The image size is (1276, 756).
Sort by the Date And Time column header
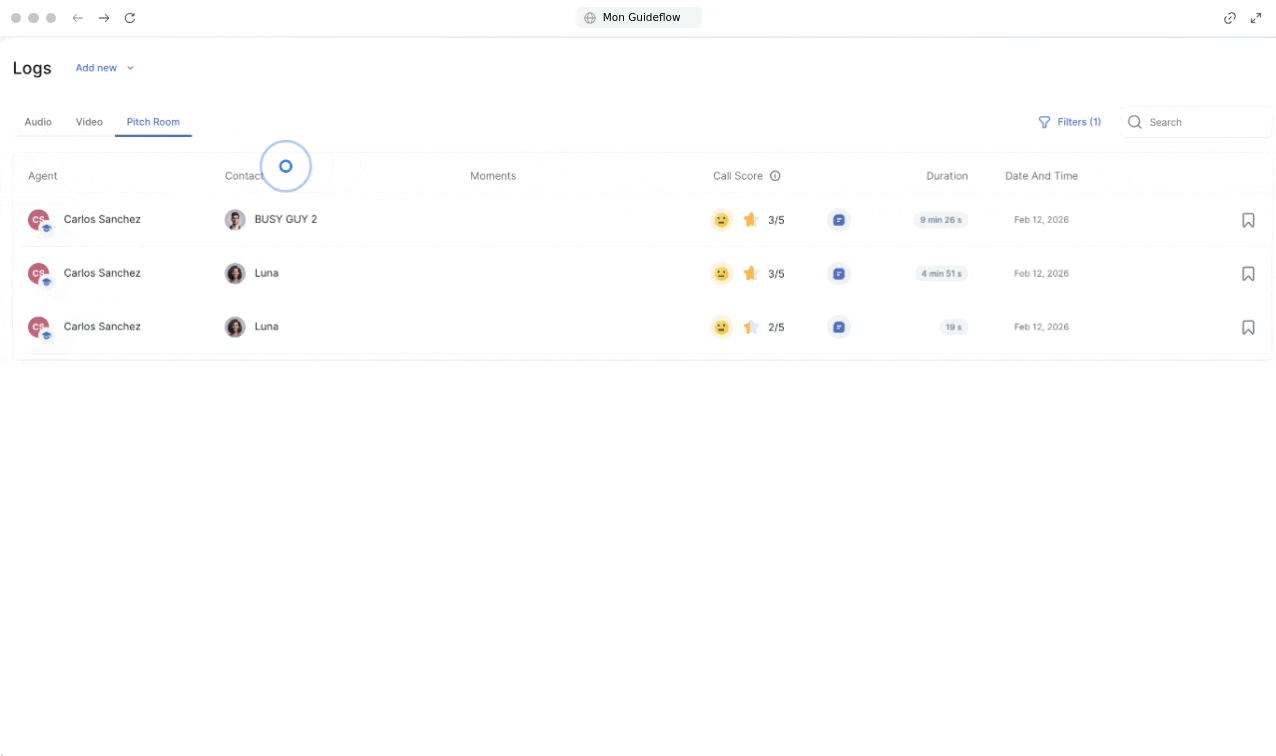(x=1041, y=176)
